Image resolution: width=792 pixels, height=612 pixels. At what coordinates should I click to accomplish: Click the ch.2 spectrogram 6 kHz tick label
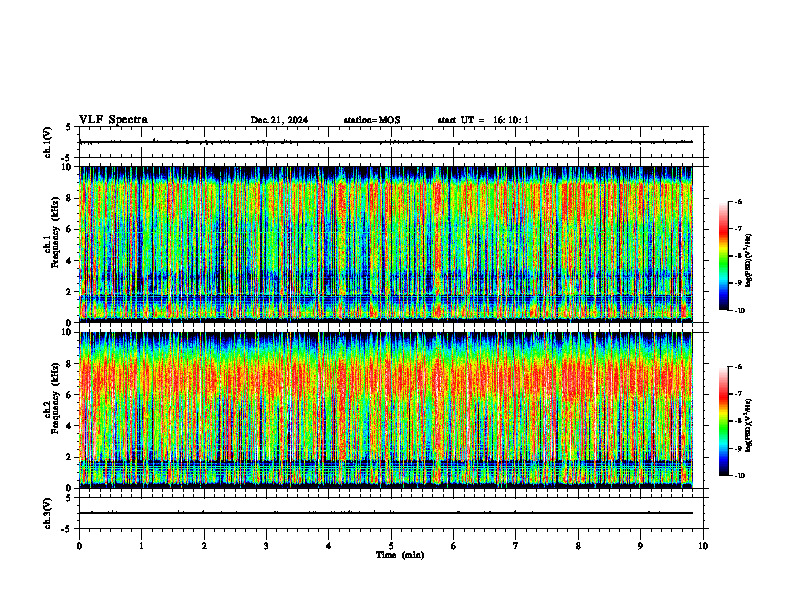point(70,395)
